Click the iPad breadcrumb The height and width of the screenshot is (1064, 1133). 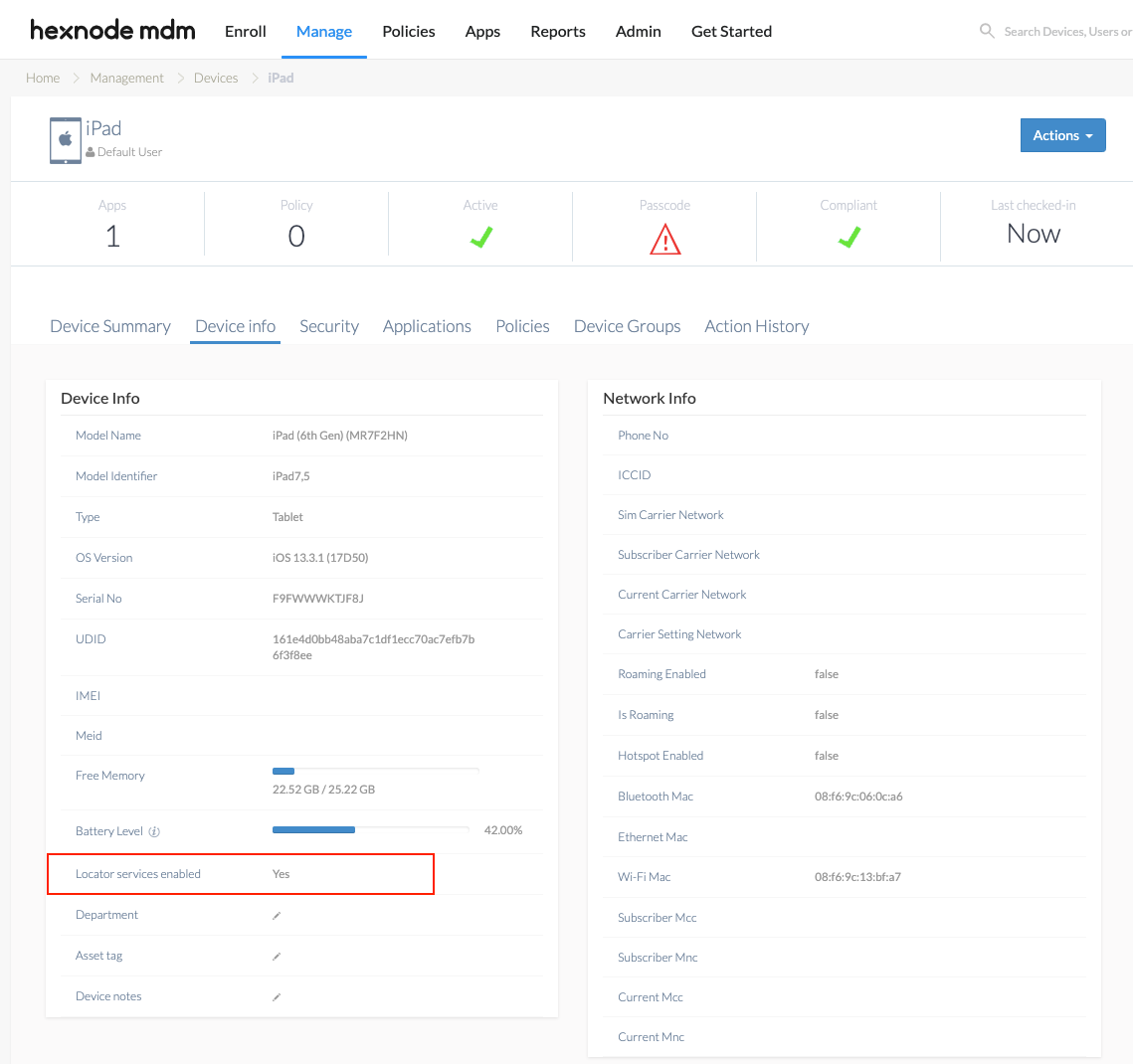pos(281,78)
